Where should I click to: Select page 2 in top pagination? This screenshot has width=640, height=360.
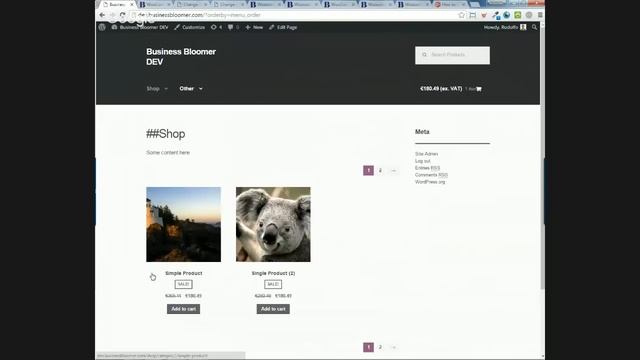(x=380, y=171)
